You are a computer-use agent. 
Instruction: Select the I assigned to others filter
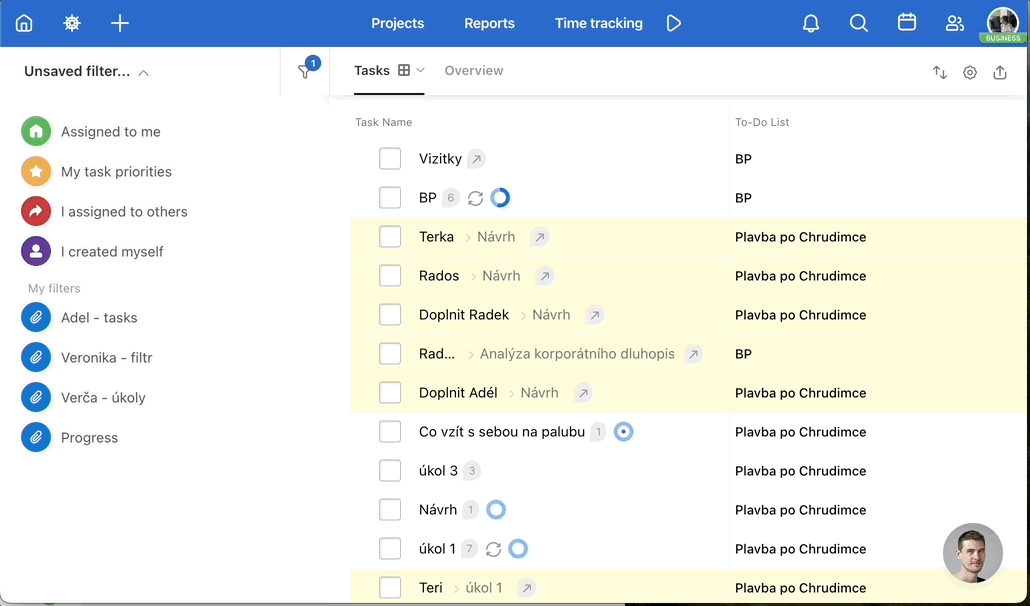coord(124,211)
